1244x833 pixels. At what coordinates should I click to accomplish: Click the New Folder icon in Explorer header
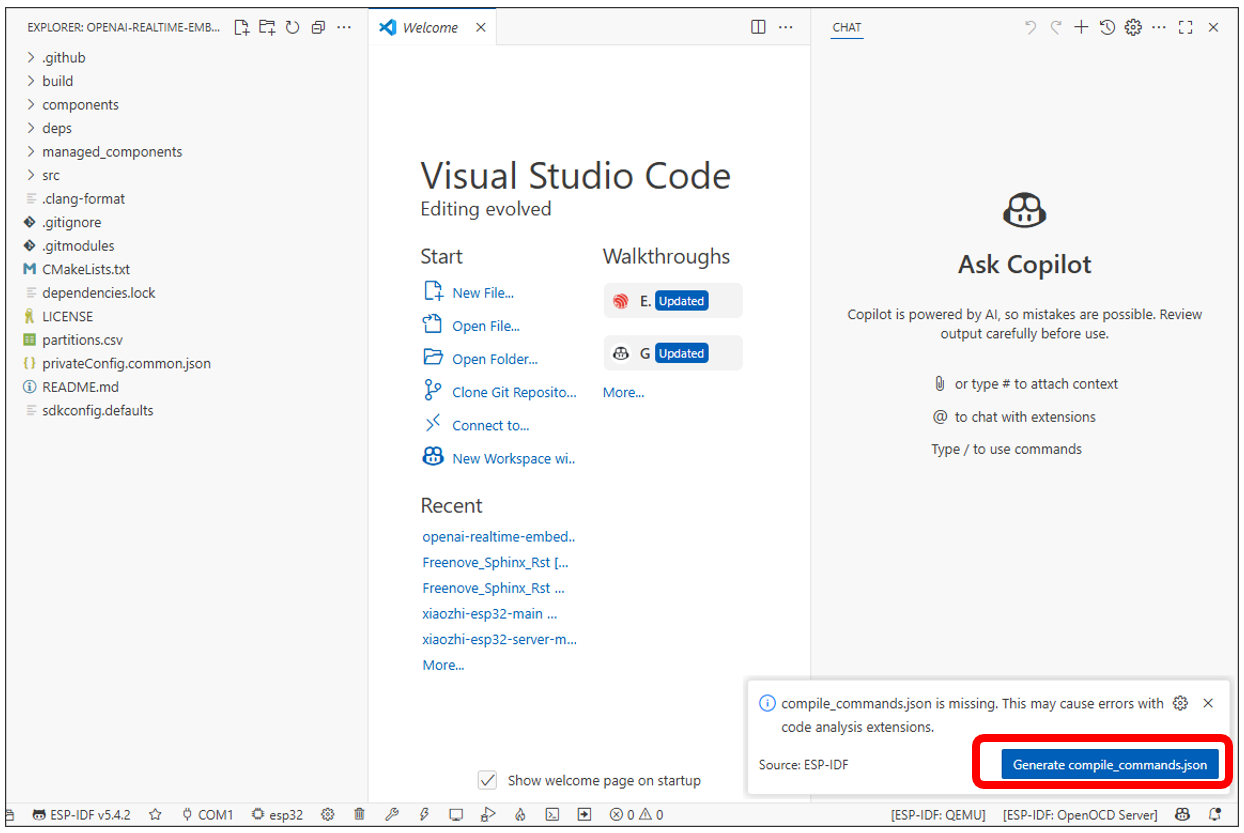[267, 28]
